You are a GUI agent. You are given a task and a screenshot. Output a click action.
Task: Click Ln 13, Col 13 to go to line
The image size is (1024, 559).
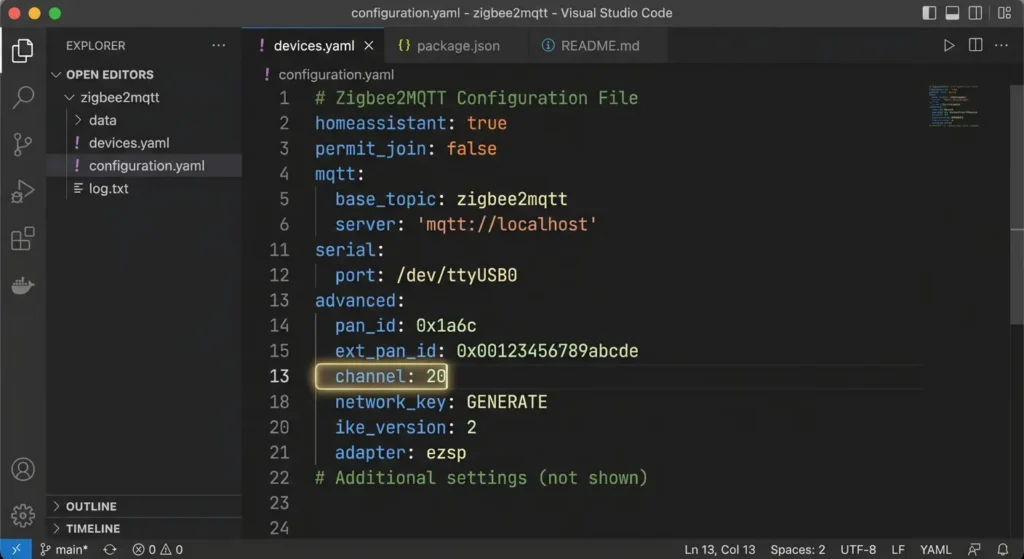[x=720, y=549]
